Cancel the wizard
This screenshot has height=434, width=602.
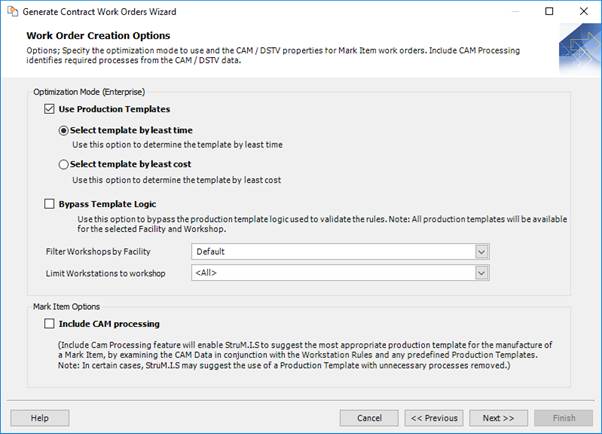point(369,418)
